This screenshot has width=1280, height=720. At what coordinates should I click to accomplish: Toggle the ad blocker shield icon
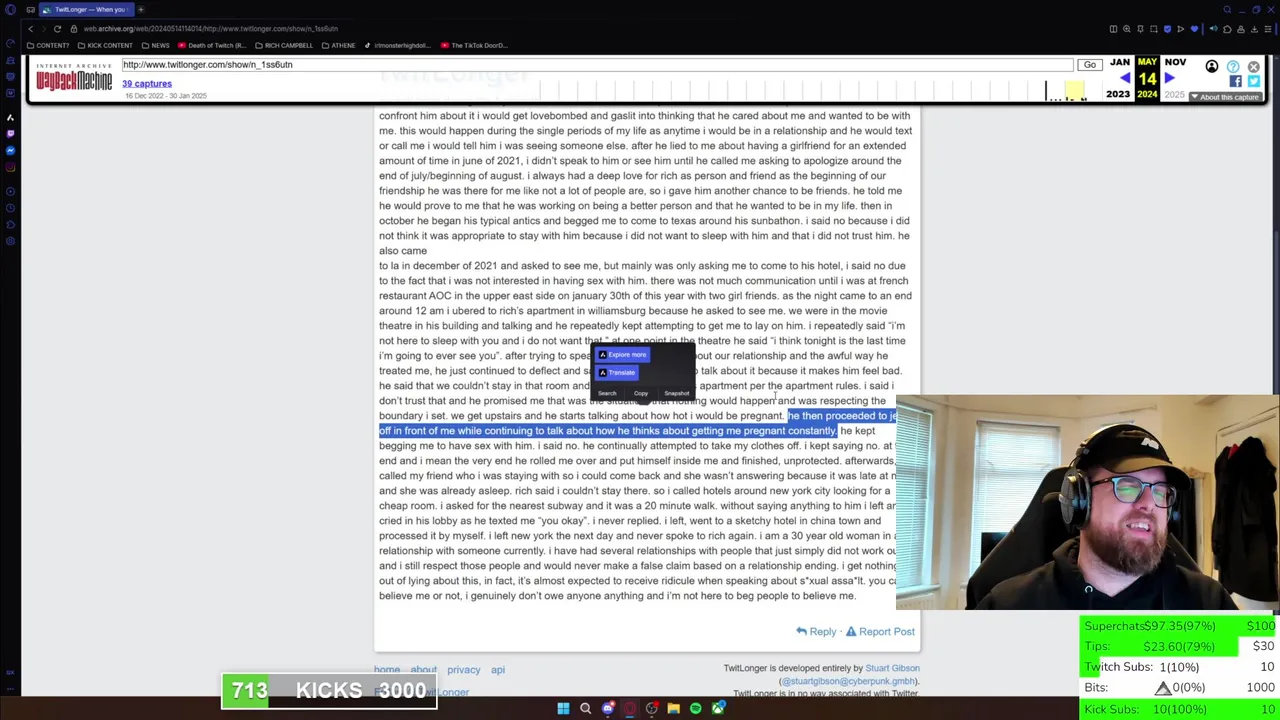(1167, 29)
